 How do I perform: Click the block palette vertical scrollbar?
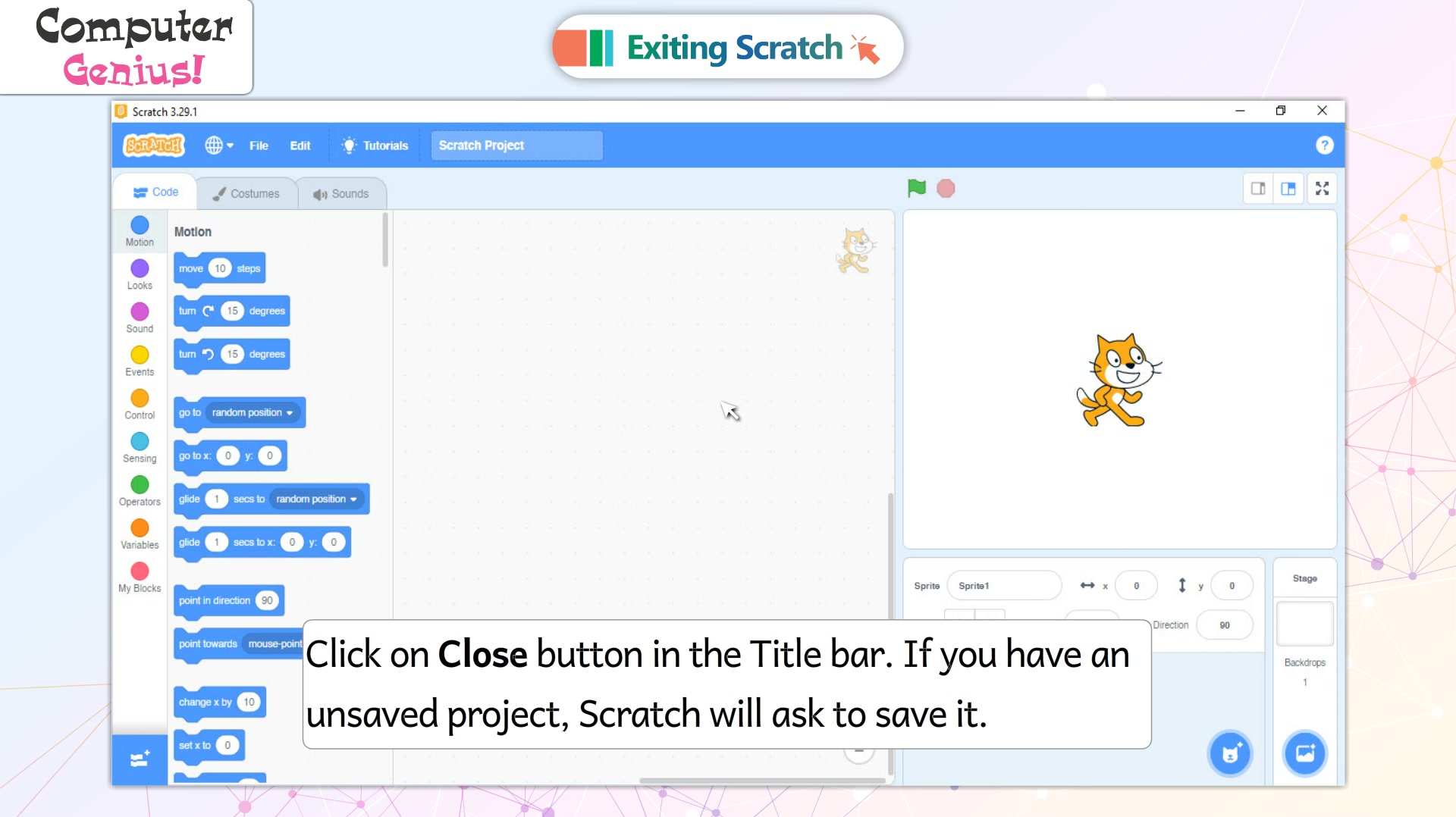(x=385, y=239)
